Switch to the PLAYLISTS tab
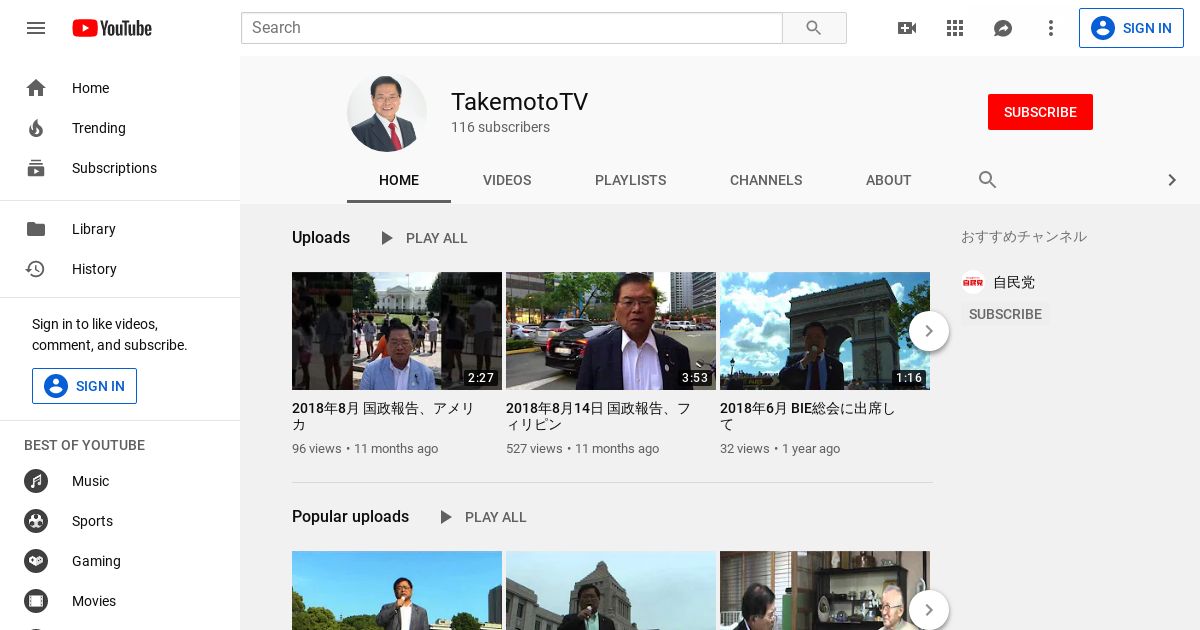This screenshot has width=1200, height=630. [x=630, y=180]
